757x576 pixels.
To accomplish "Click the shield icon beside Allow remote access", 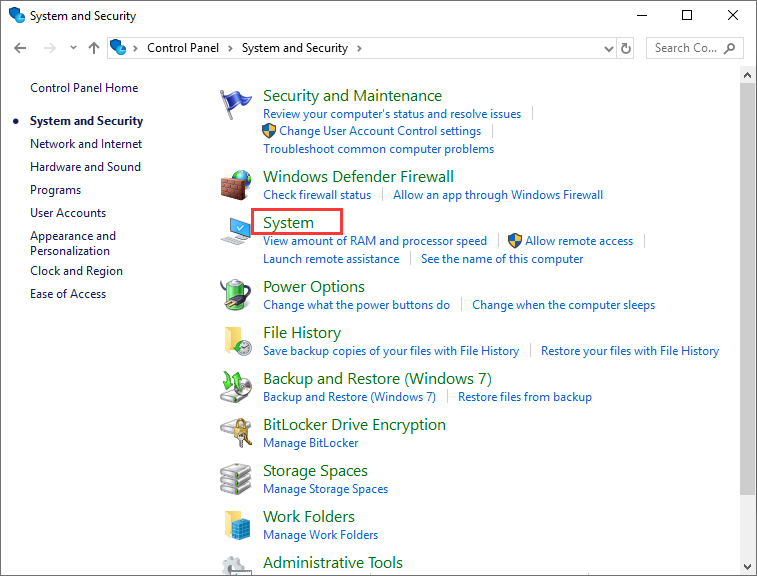I will [515, 240].
